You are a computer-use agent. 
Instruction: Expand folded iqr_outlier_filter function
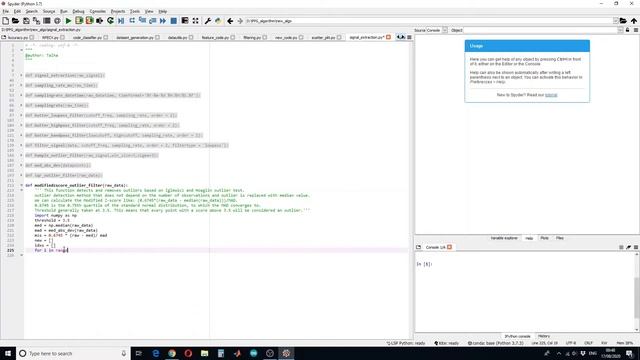(x=22, y=175)
